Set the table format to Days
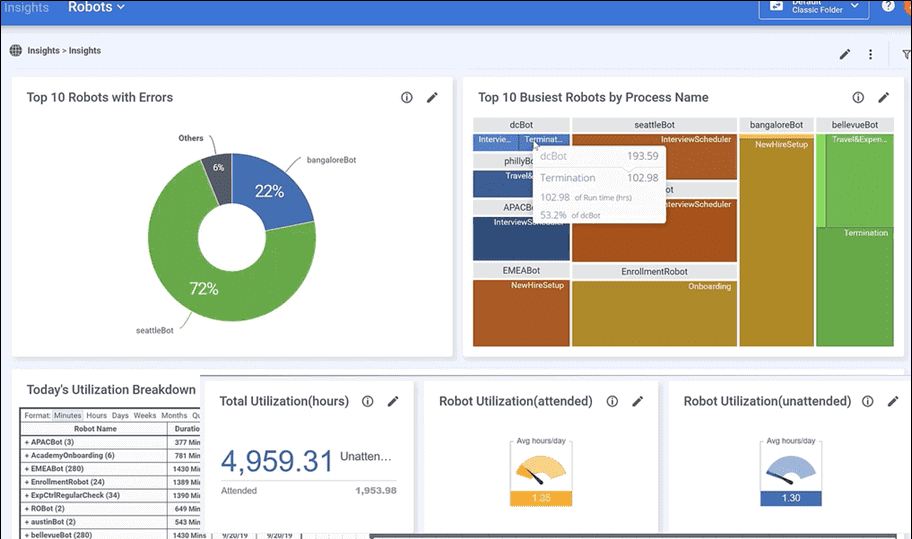 pos(120,415)
